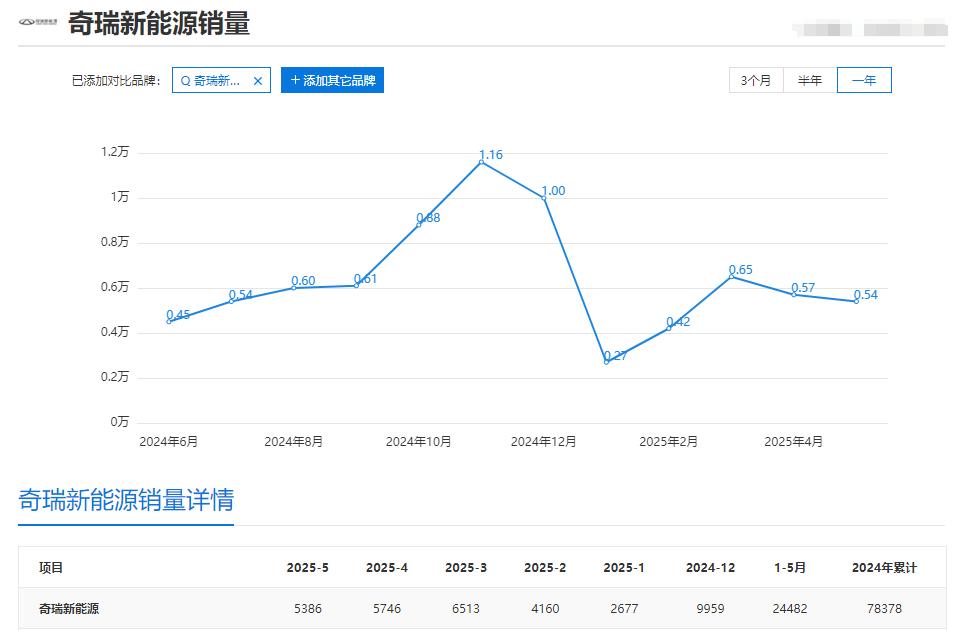Click the 0.57 data point
961x631 pixels.
coord(794,295)
